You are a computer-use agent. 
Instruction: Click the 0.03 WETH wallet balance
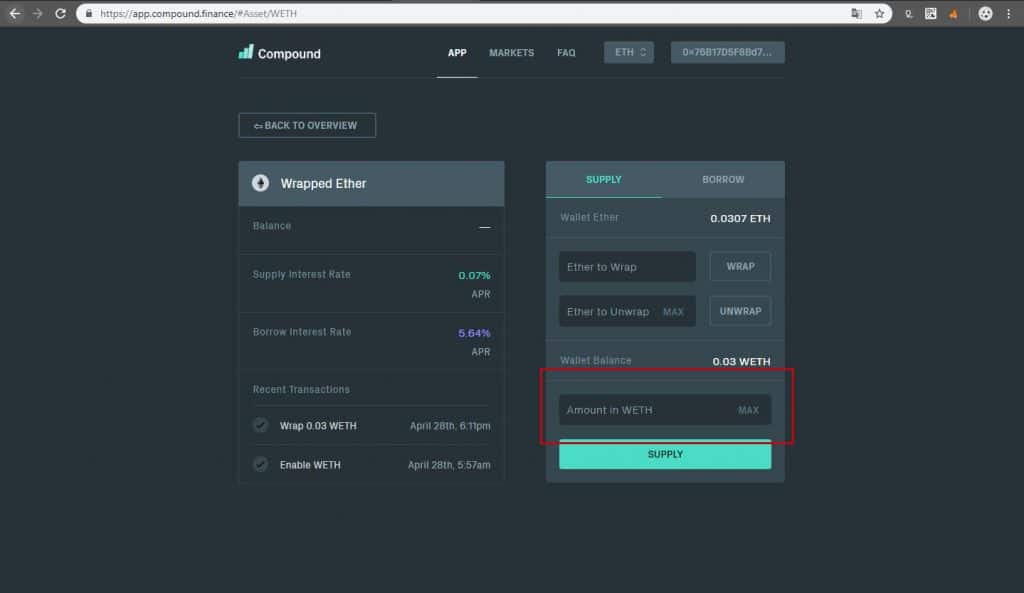(x=741, y=361)
